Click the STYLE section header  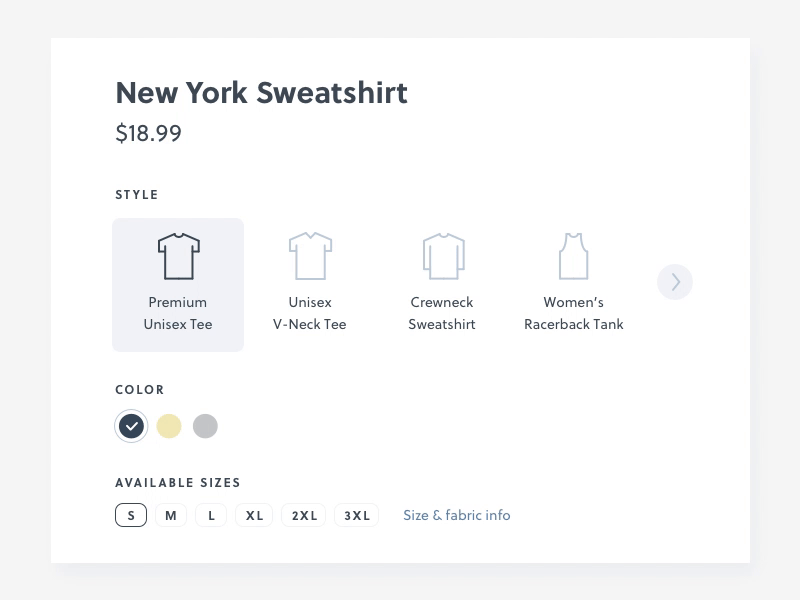click(138, 195)
